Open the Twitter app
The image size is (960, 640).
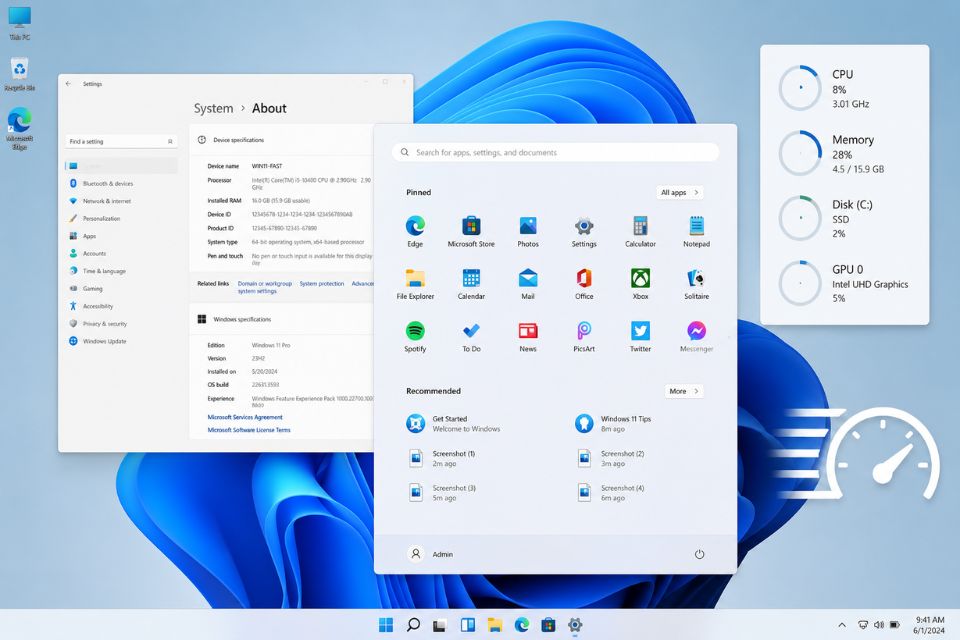pos(640,337)
